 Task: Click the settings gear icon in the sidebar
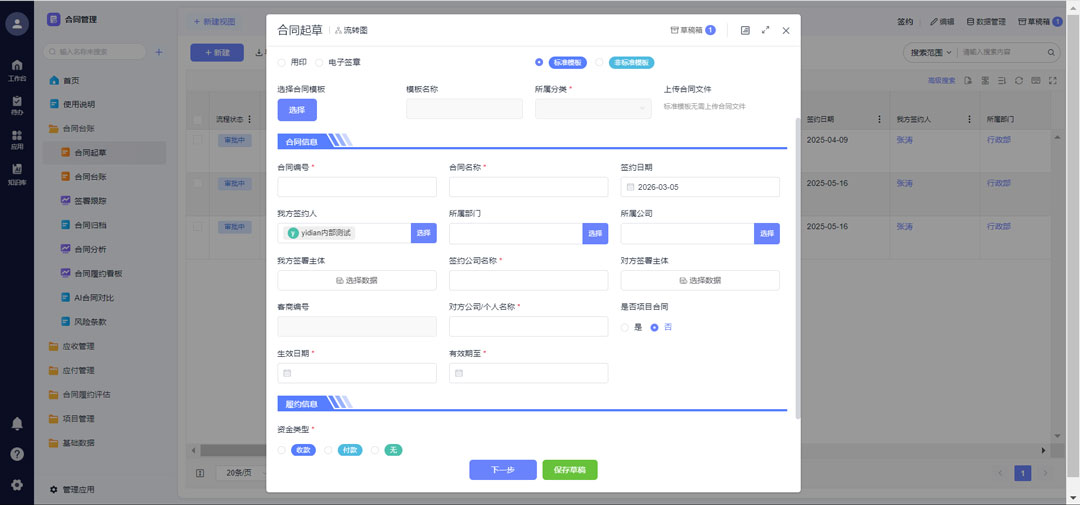(x=17, y=485)
